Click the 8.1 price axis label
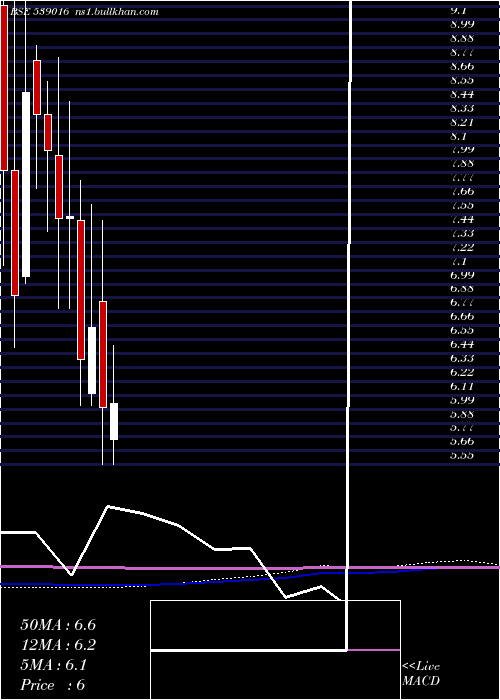Viewport: 500px width, 700px height. click(x=459, y=136)
